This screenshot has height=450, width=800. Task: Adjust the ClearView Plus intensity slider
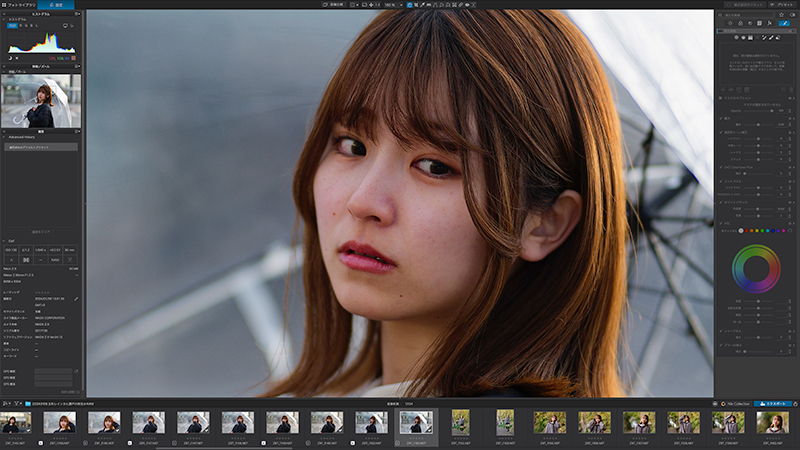tap(759, 173)
